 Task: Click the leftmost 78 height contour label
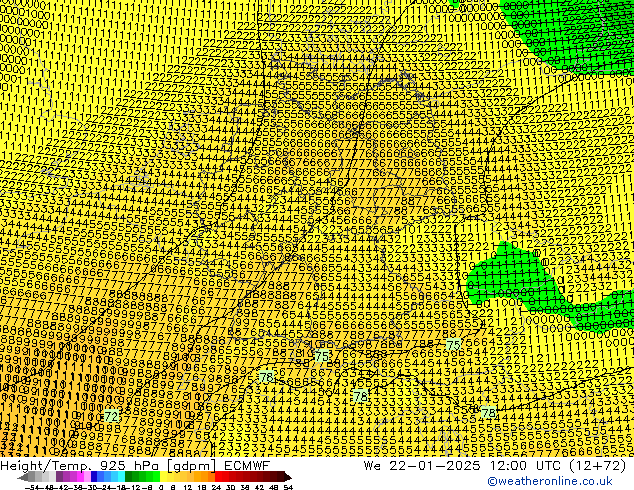click(x=266, y=377)
